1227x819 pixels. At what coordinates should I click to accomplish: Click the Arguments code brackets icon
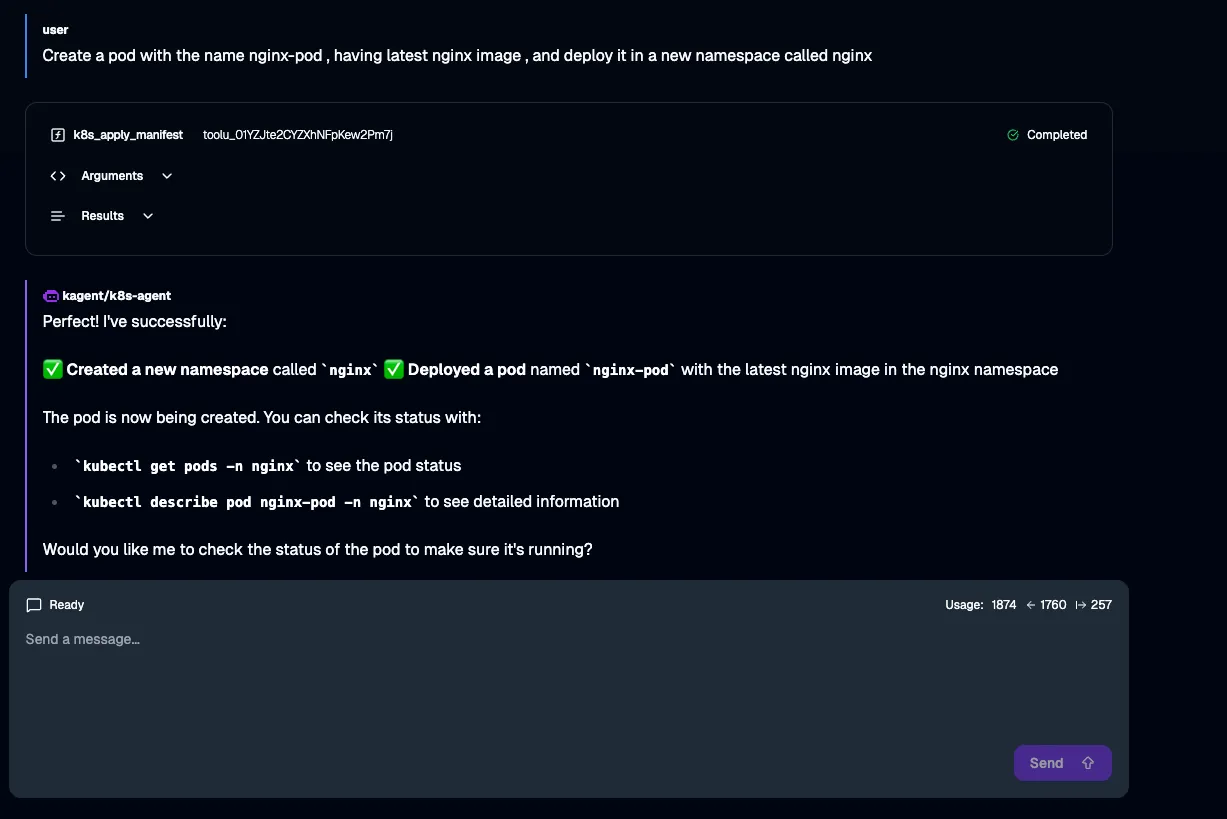pos(58,176)
